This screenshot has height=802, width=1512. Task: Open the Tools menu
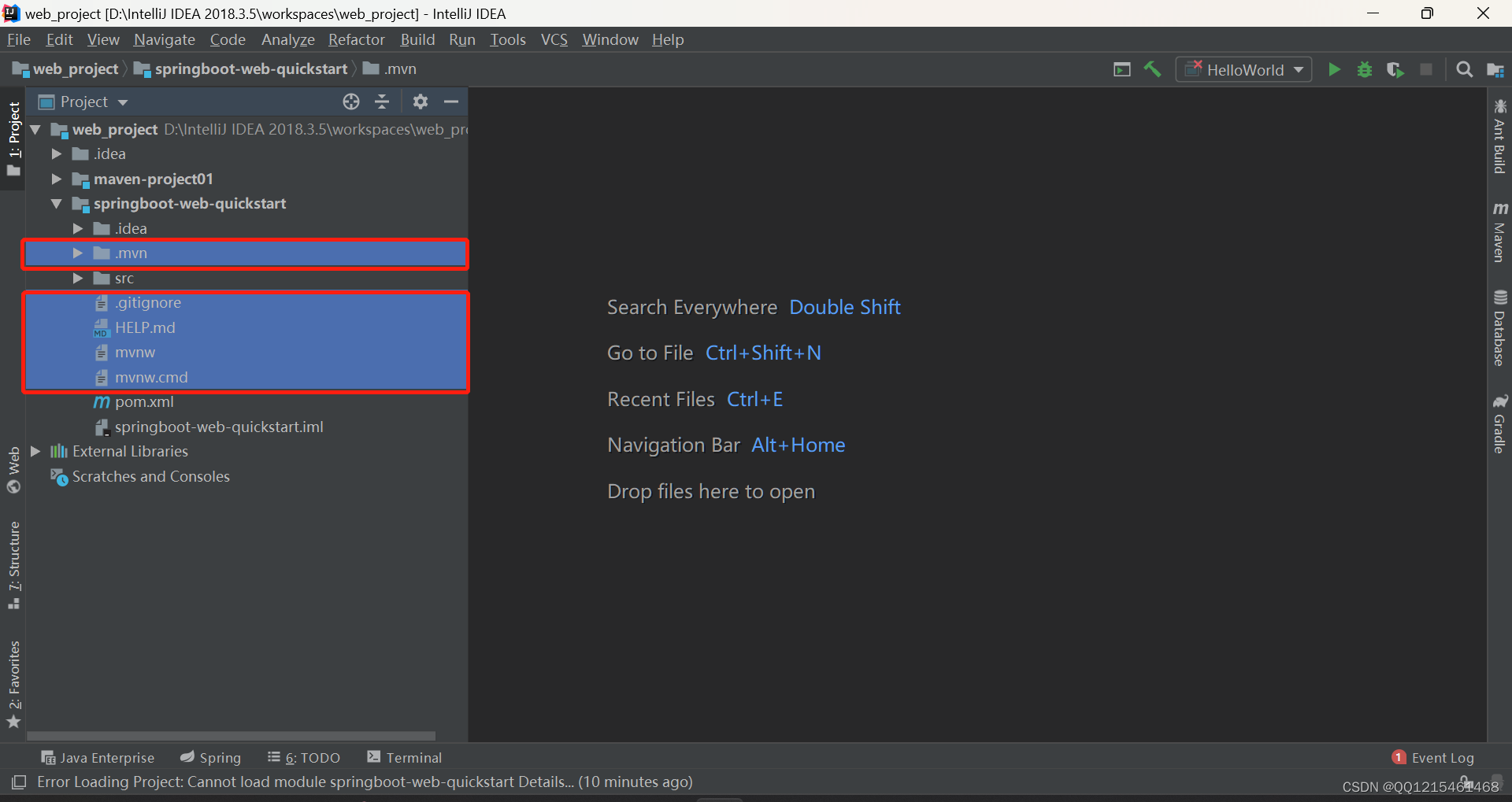(508, 39)
